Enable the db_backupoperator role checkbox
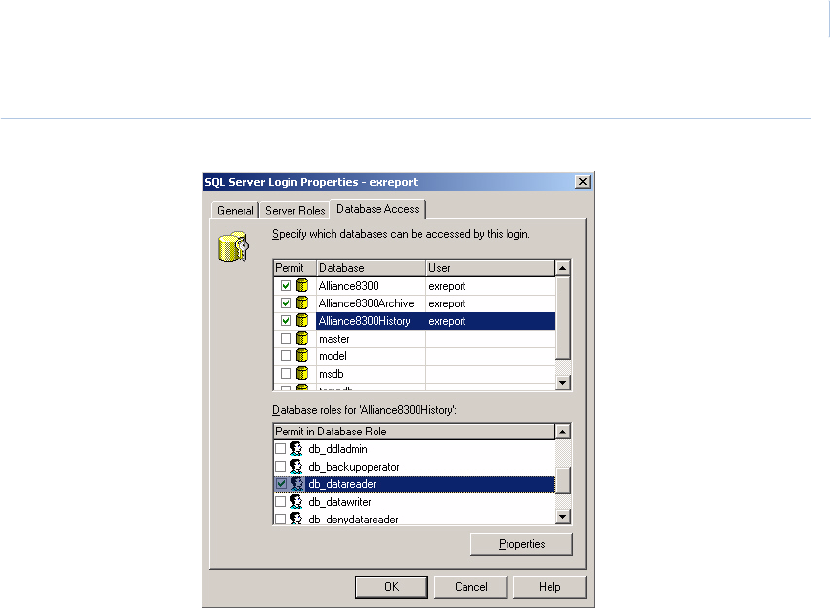The image size is (830, 608). 281,466
